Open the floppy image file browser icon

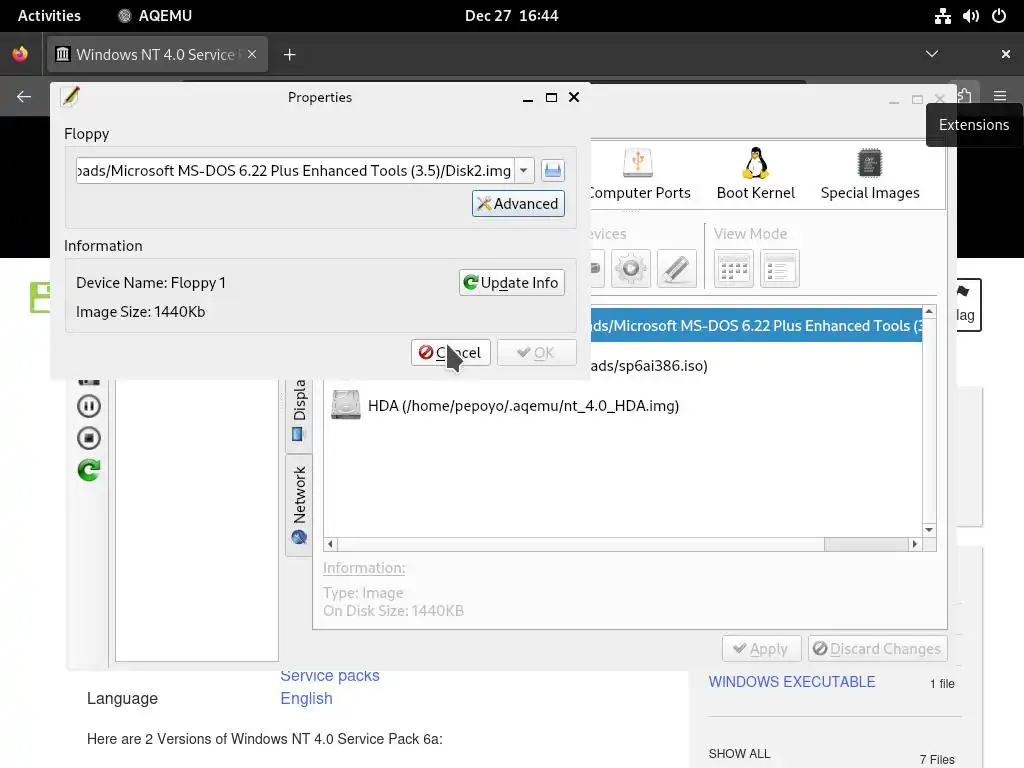[552, 170]
